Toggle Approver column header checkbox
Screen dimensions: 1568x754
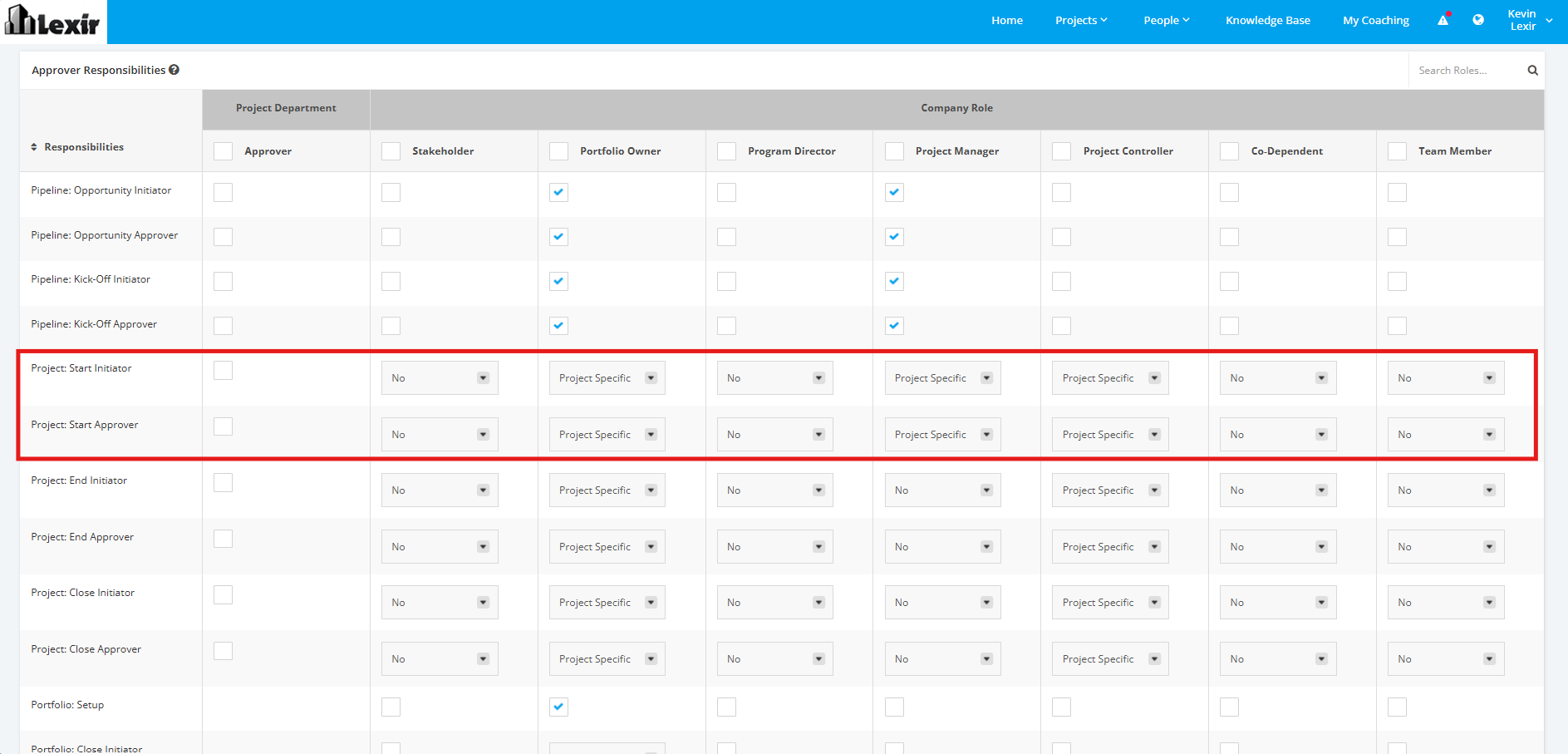223,151
